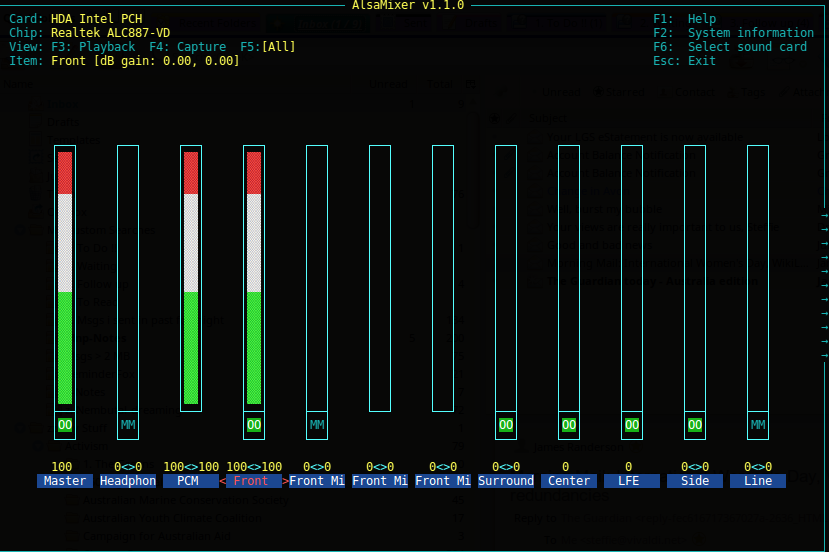
Task: Switch to the F3 Playback view
Action: click(x=92, y=47)
